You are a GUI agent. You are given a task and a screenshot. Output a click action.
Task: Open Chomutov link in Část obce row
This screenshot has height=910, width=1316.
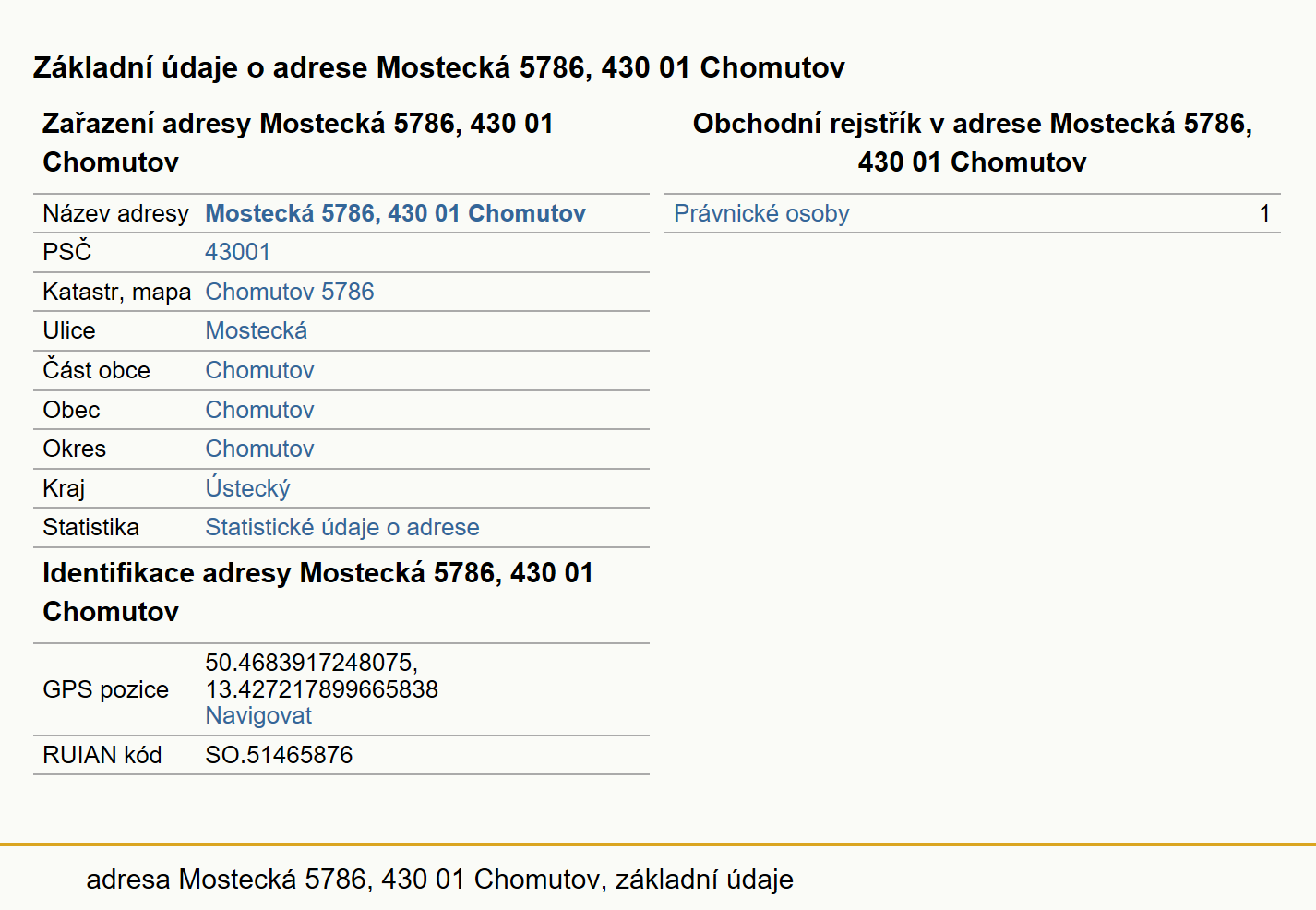259,370
